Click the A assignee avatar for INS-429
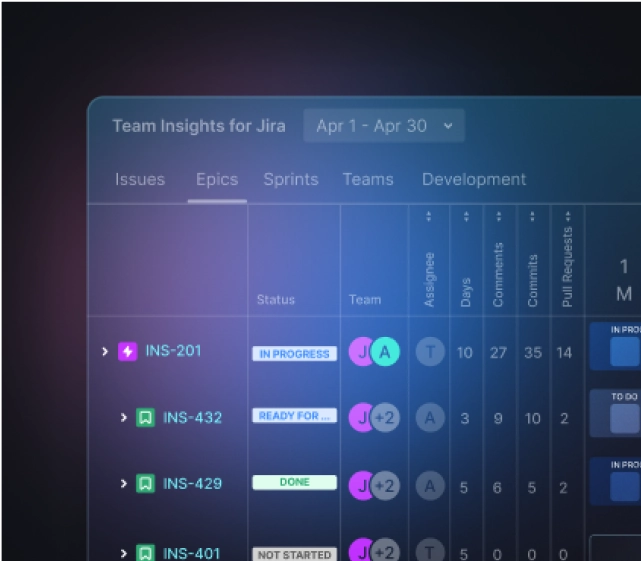 430,486
